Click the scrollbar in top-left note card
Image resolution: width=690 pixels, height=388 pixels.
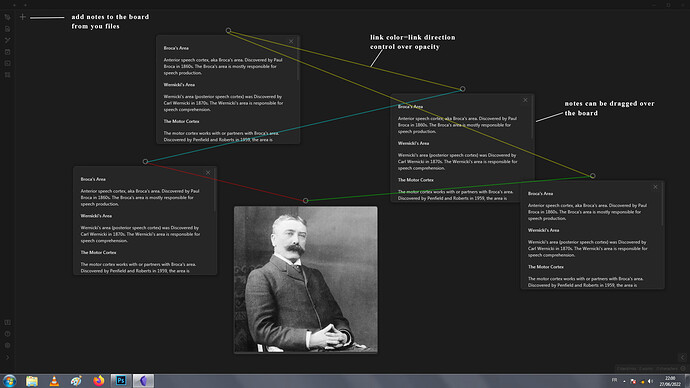click(298, 59)
